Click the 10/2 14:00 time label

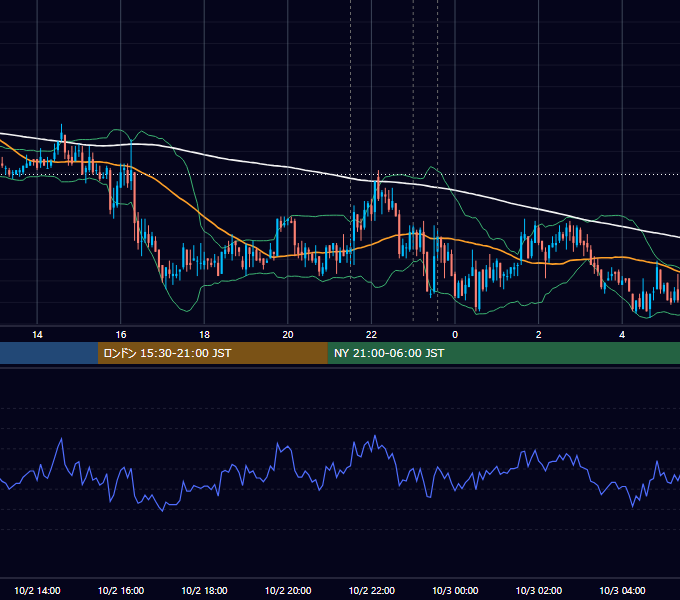coord(37,590)
